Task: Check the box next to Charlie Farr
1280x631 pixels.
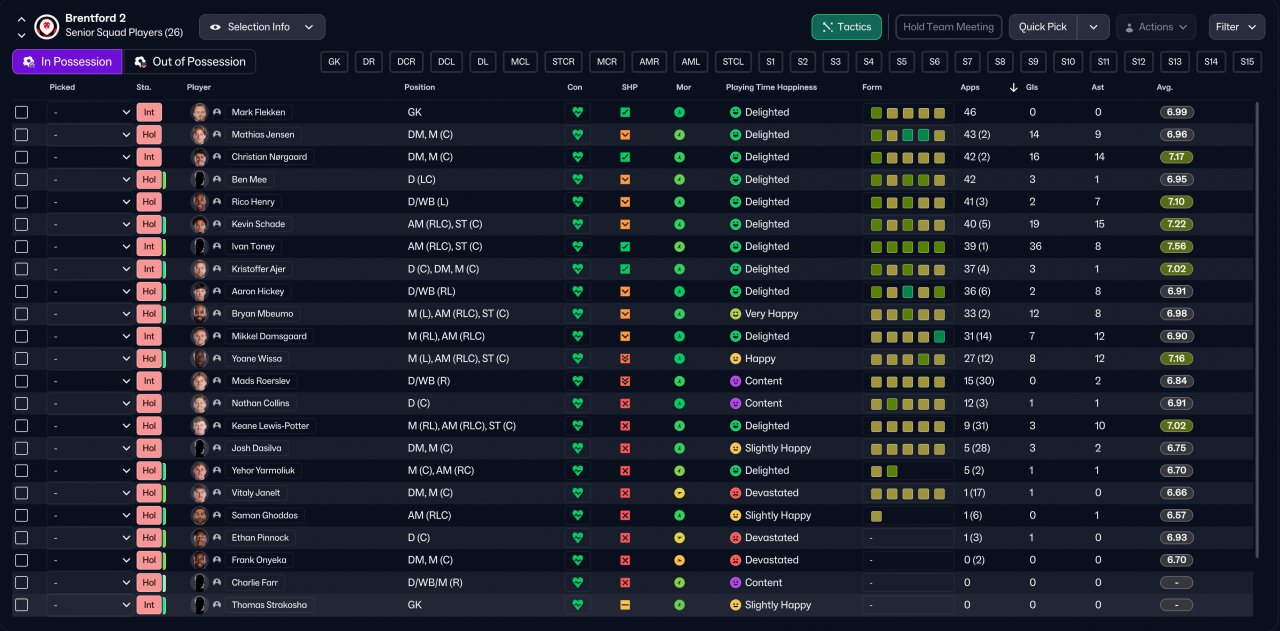Action: 22,583
